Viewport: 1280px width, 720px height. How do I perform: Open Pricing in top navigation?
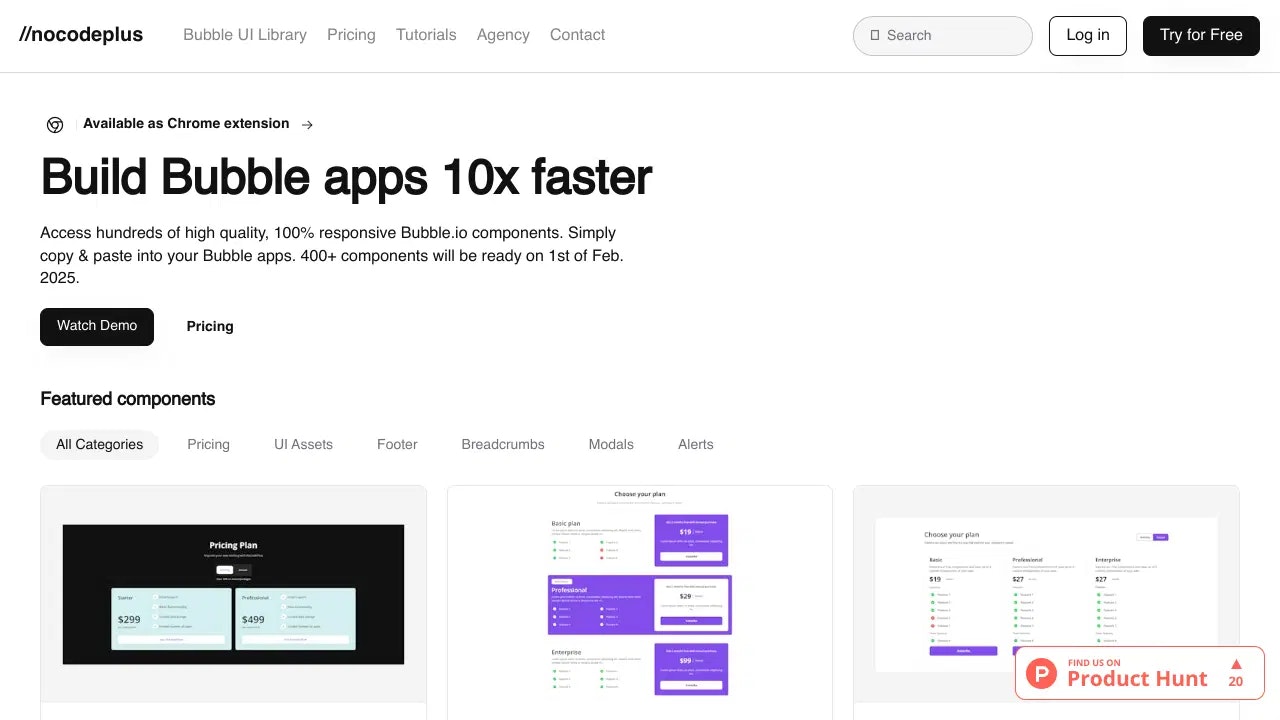tap(351, 35)
